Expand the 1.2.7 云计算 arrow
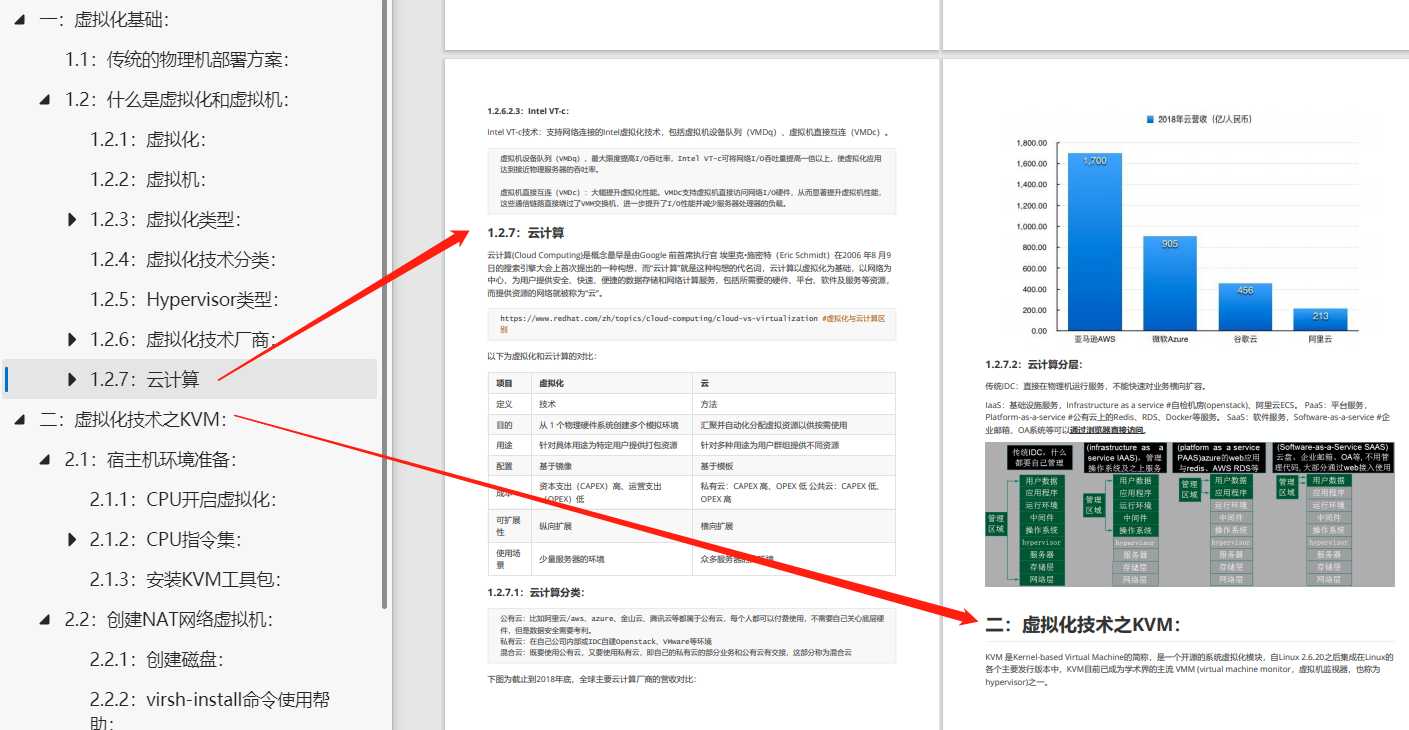Screen dimensions: 1409x730 point(71,380)
